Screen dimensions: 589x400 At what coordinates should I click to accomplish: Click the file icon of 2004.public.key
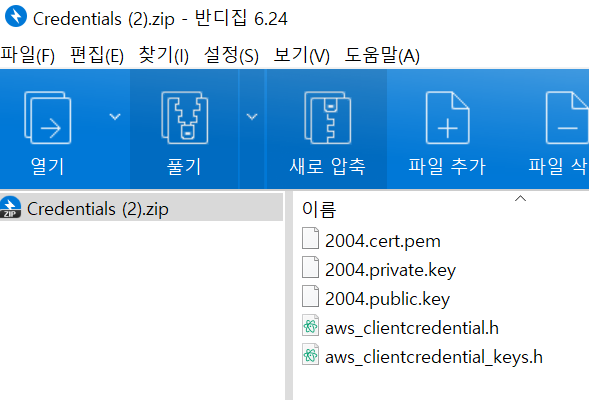pos(311,296)
